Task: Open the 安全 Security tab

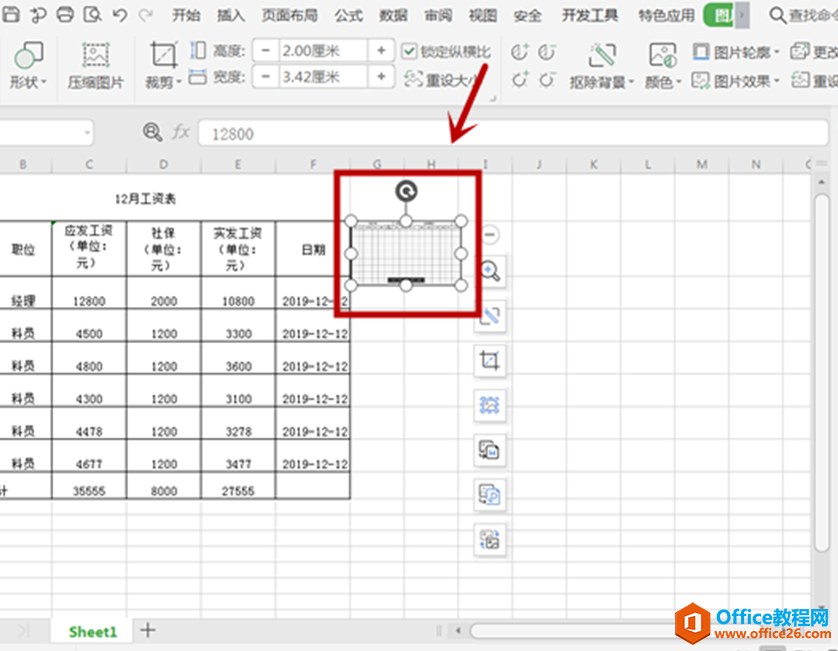Action: click(x=527, y=16)
